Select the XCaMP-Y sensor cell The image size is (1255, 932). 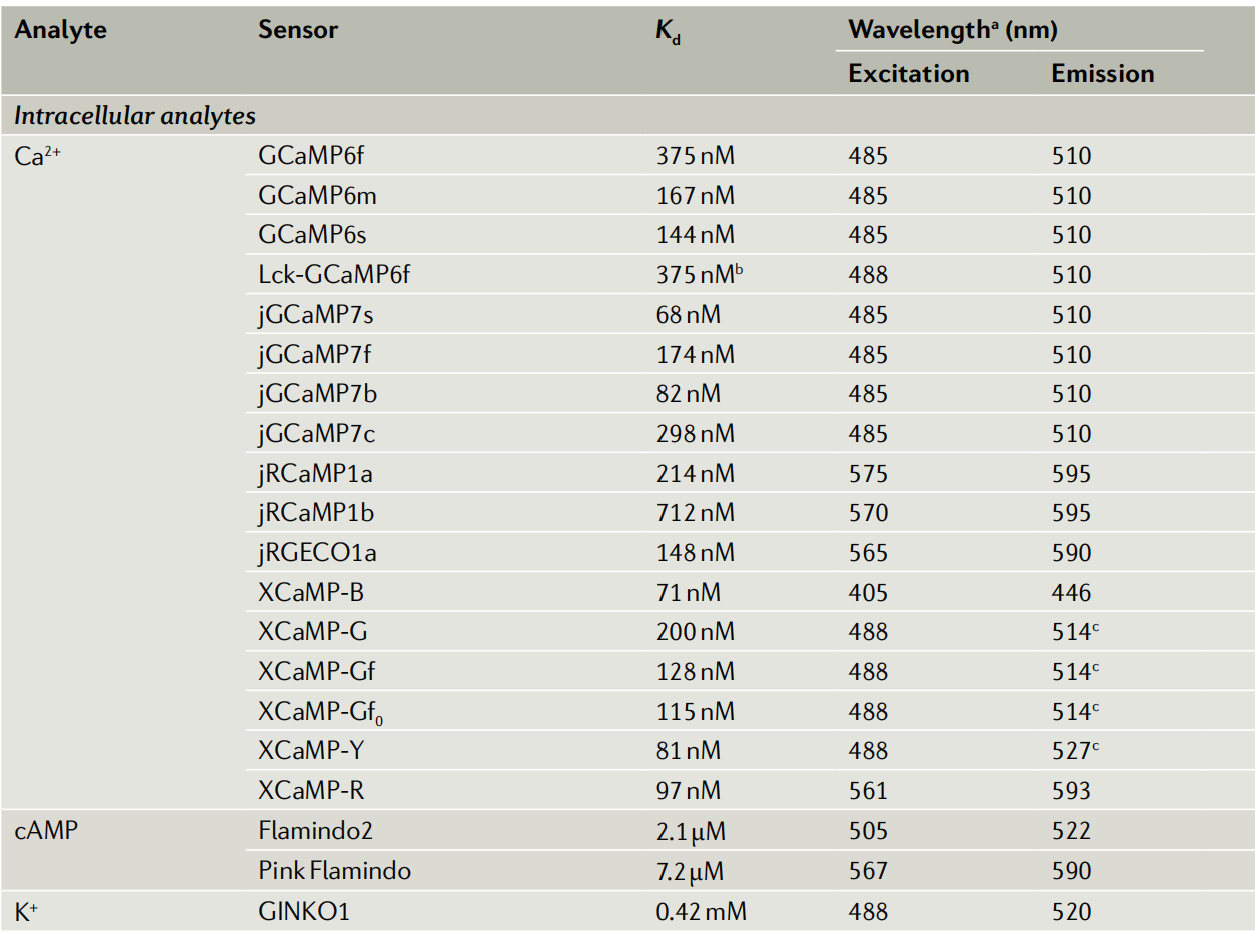(310, 751)
